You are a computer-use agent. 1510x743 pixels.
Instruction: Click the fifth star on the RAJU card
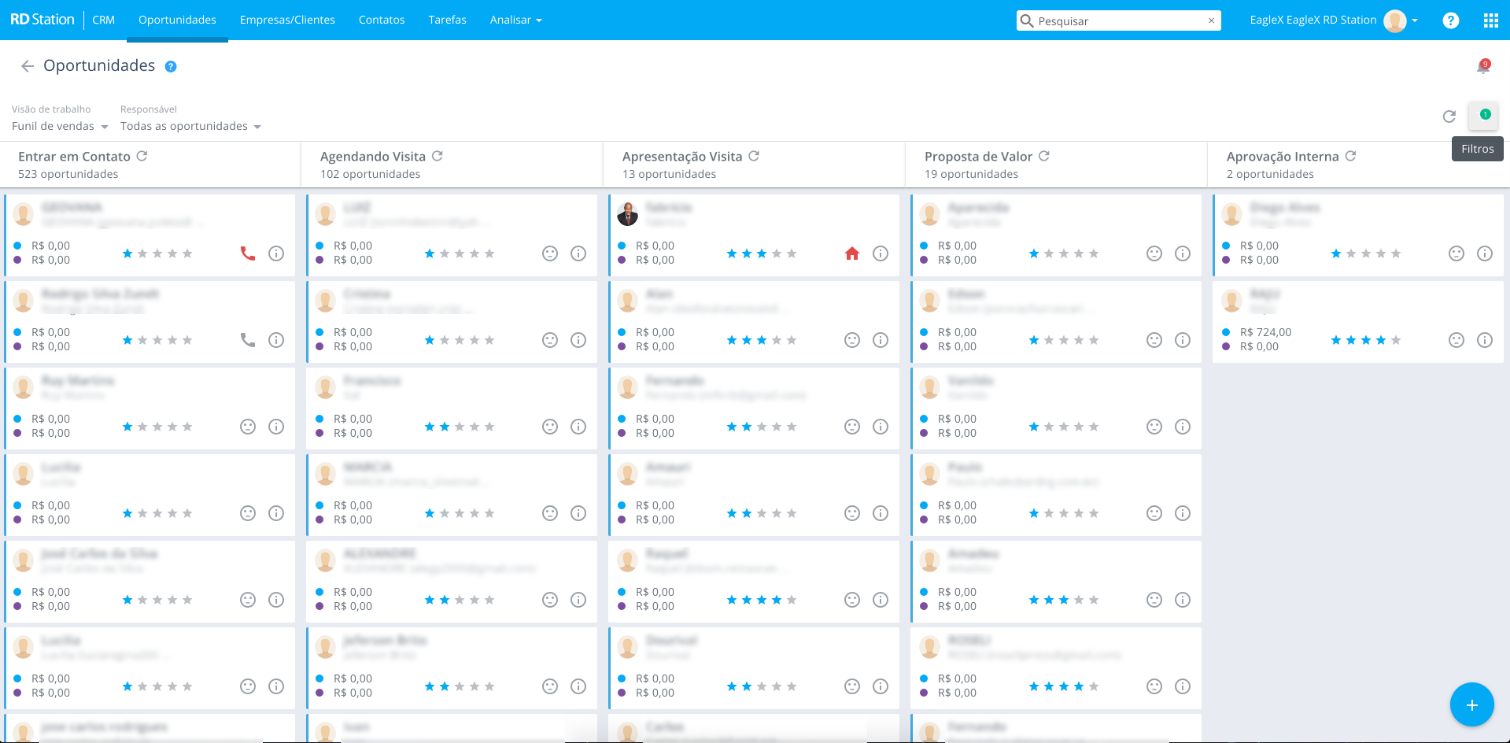click(1396, 340)
